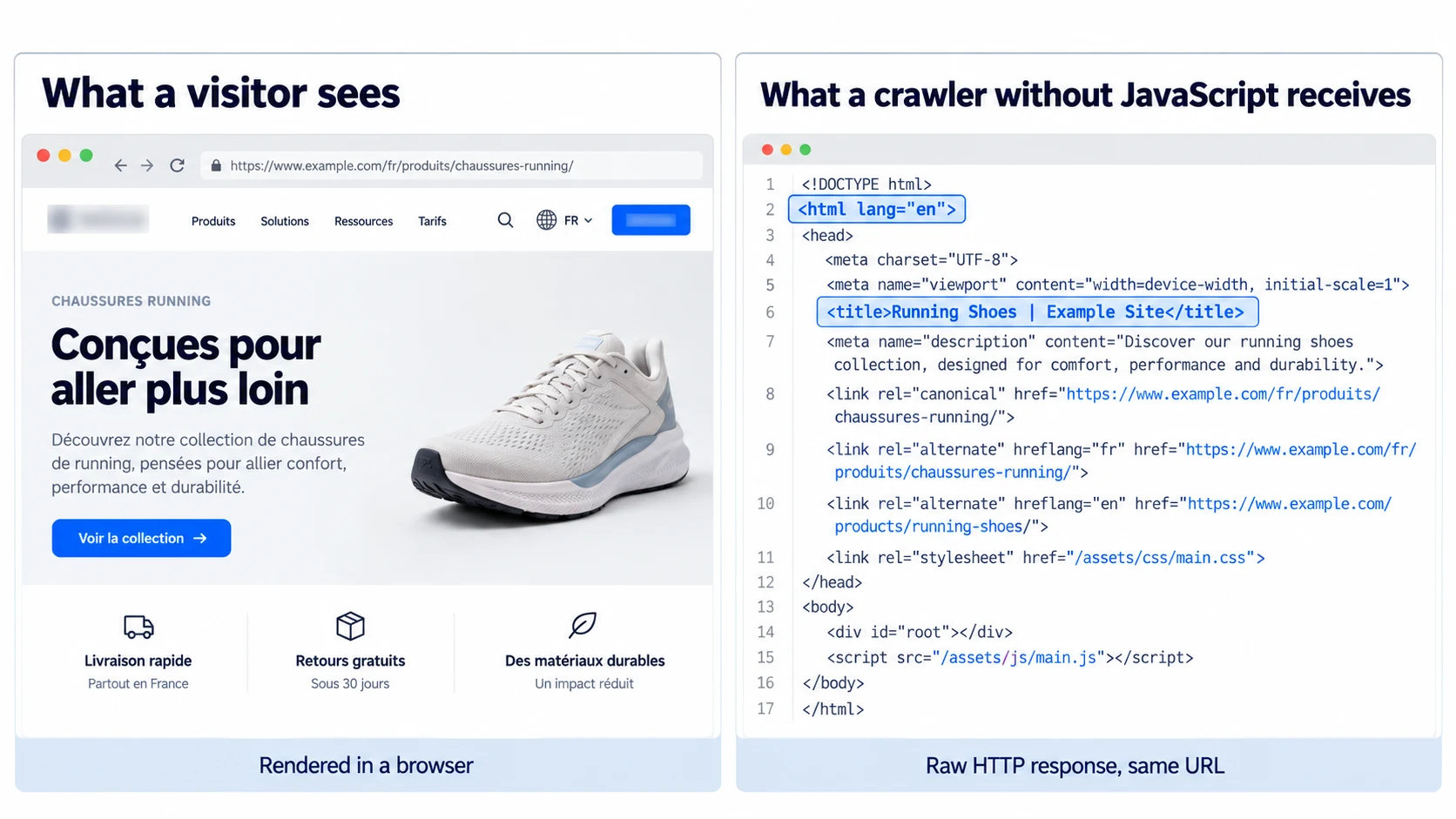Click the Sous 30 jours text
Screen dimensions: 1456x819
click(350, 684)
